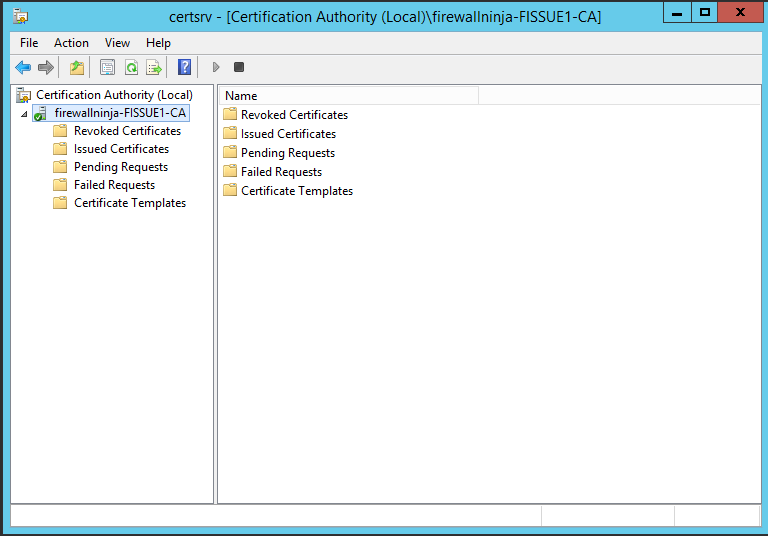Minimize the certsrv window

coord(677,13)
